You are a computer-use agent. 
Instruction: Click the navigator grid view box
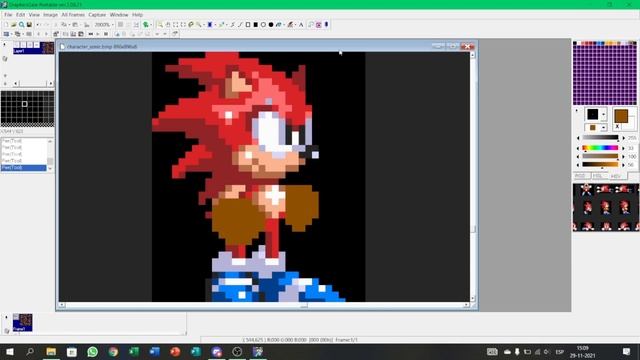point(24,104)
